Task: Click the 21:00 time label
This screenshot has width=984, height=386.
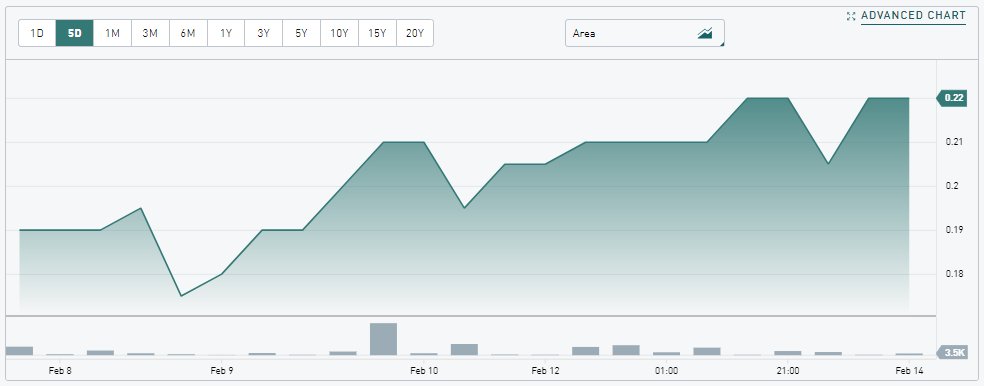Action: point(788,371)
